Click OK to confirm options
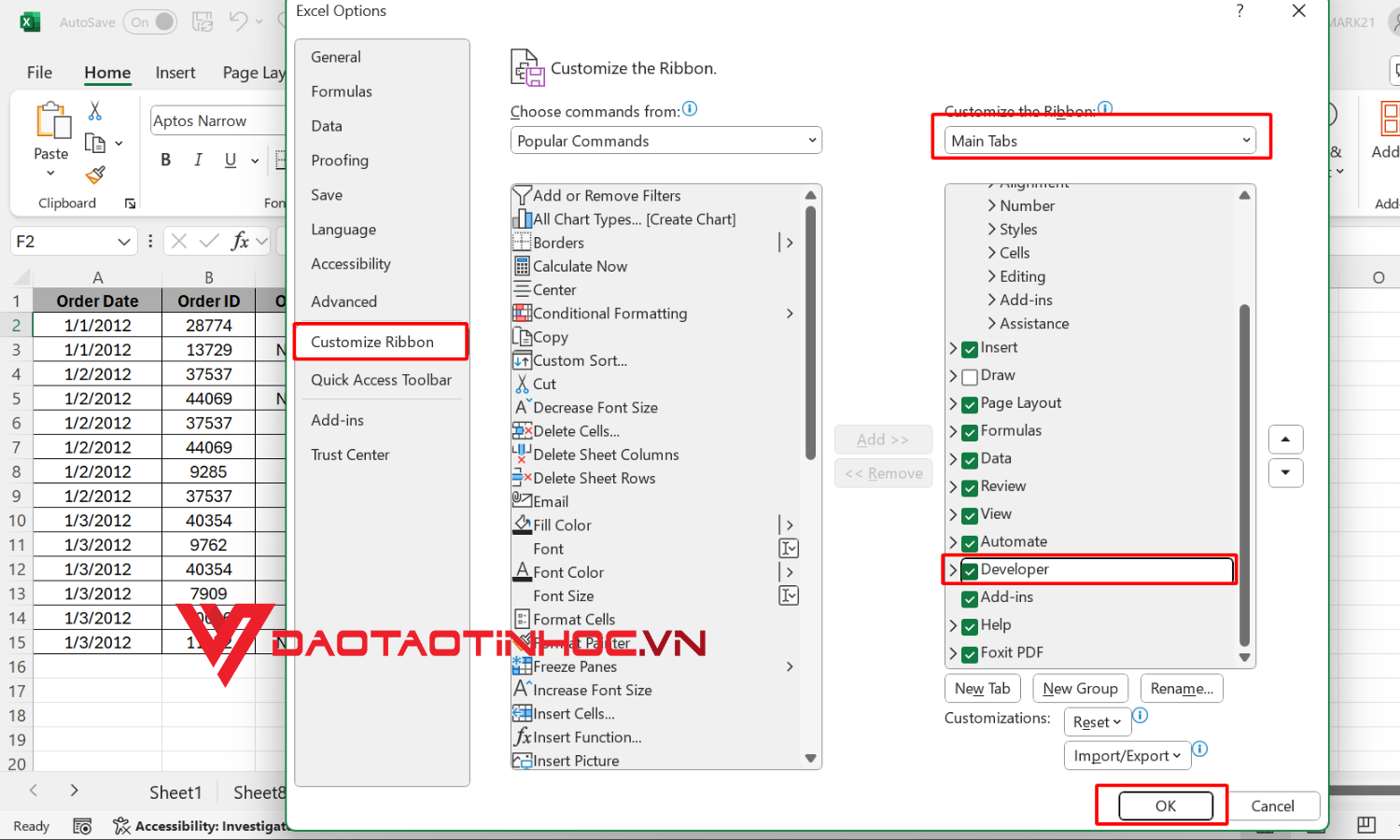Image resolution: width=1400 pixels, height=840 pixels. tap(1166, 805)
